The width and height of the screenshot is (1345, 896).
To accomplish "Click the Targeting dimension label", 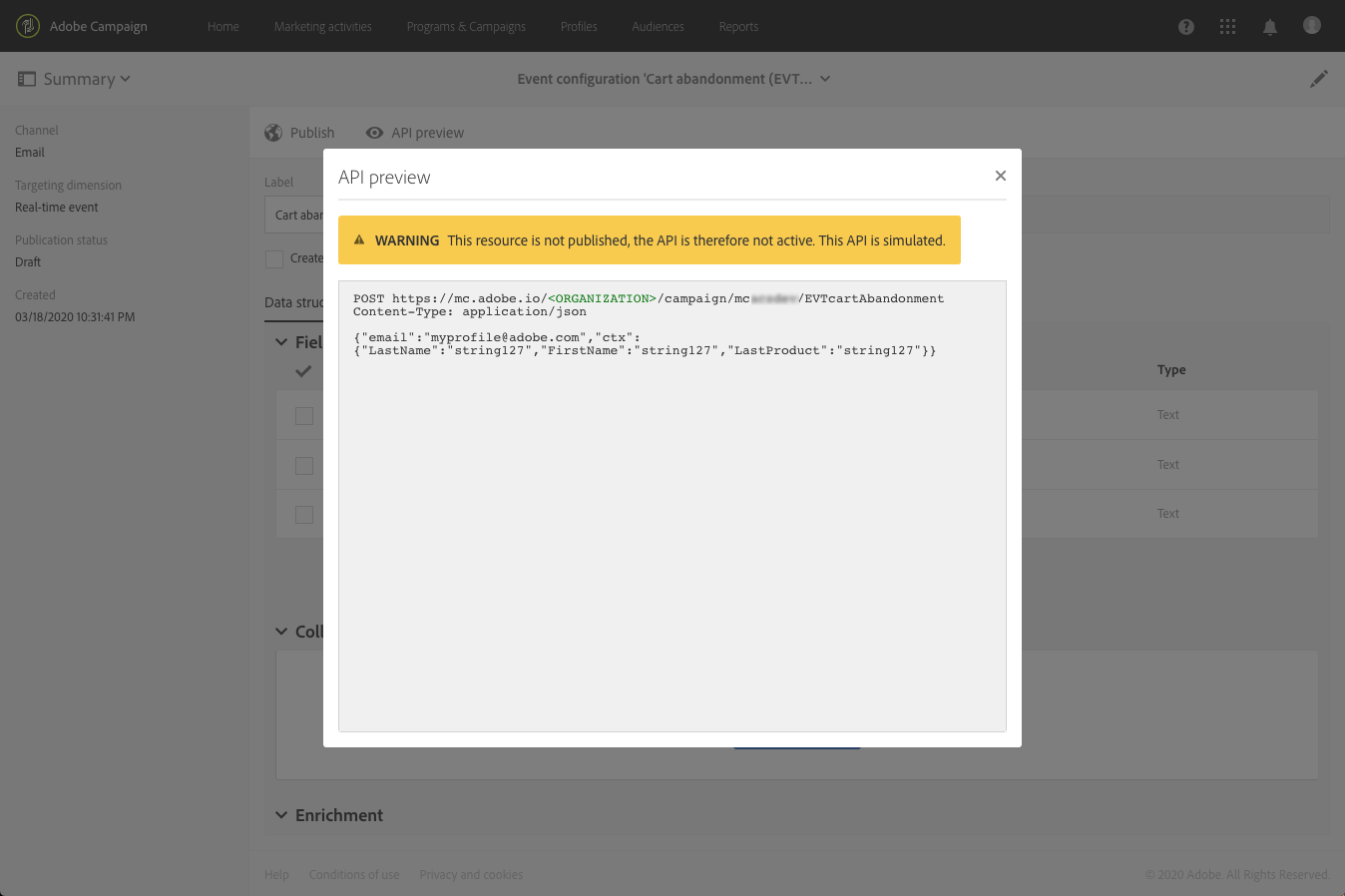I will tap(68, 186).
